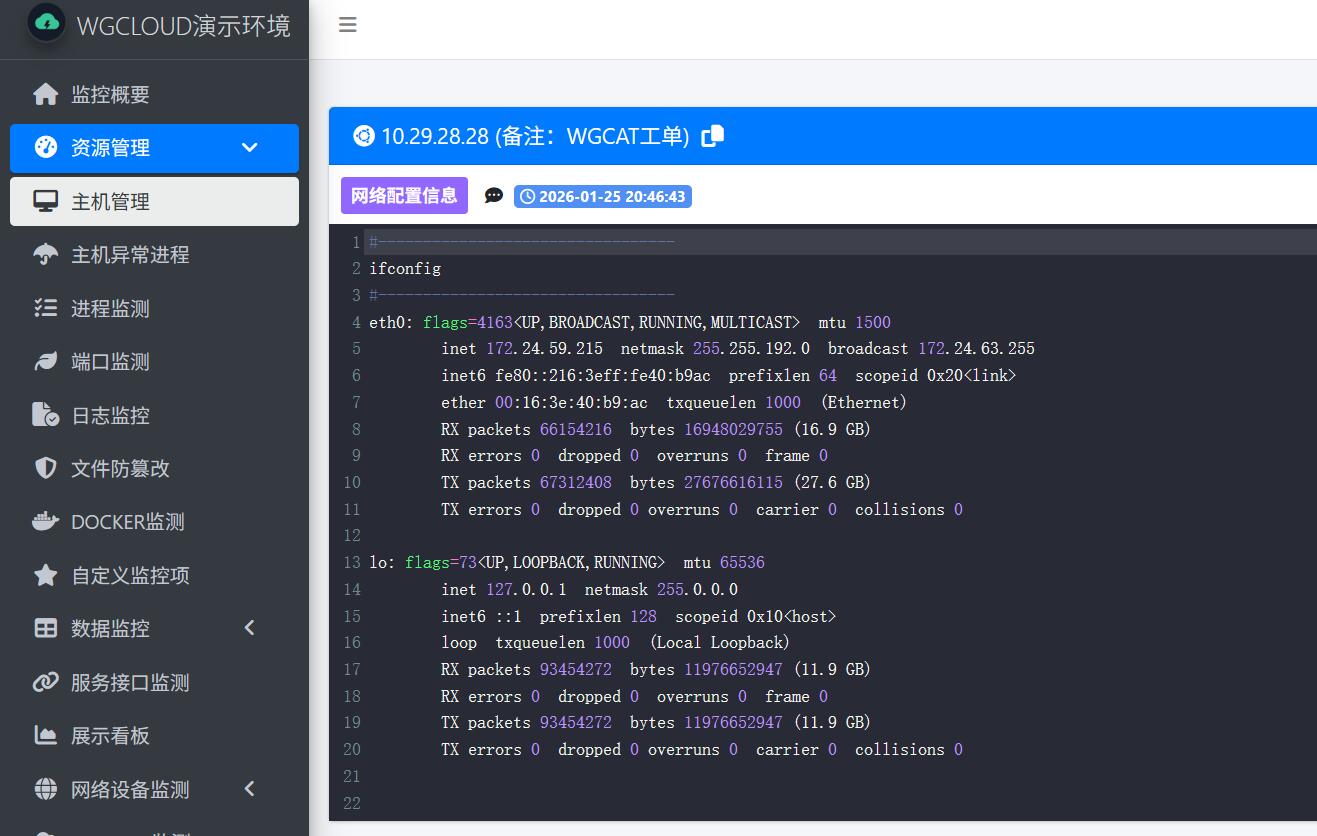Click the 服务接口监测 link icon
This screenshot has width=1317, height=836.
click(45, 682)
